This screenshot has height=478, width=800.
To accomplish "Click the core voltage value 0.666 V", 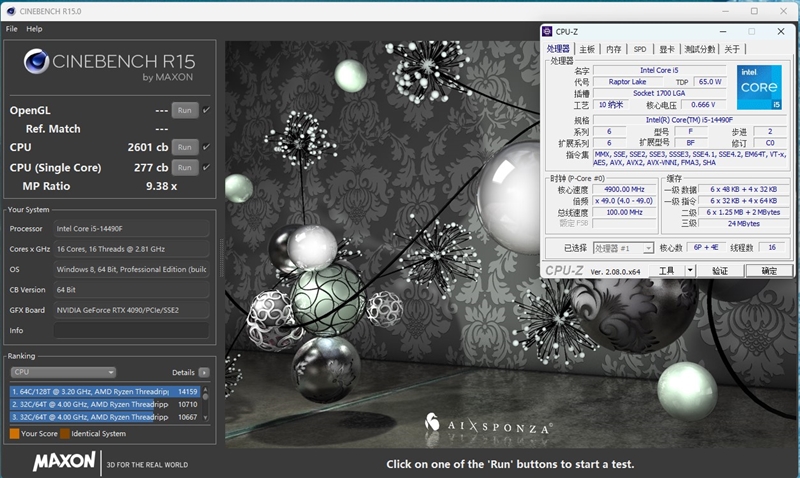I will (x=703, y=105).
